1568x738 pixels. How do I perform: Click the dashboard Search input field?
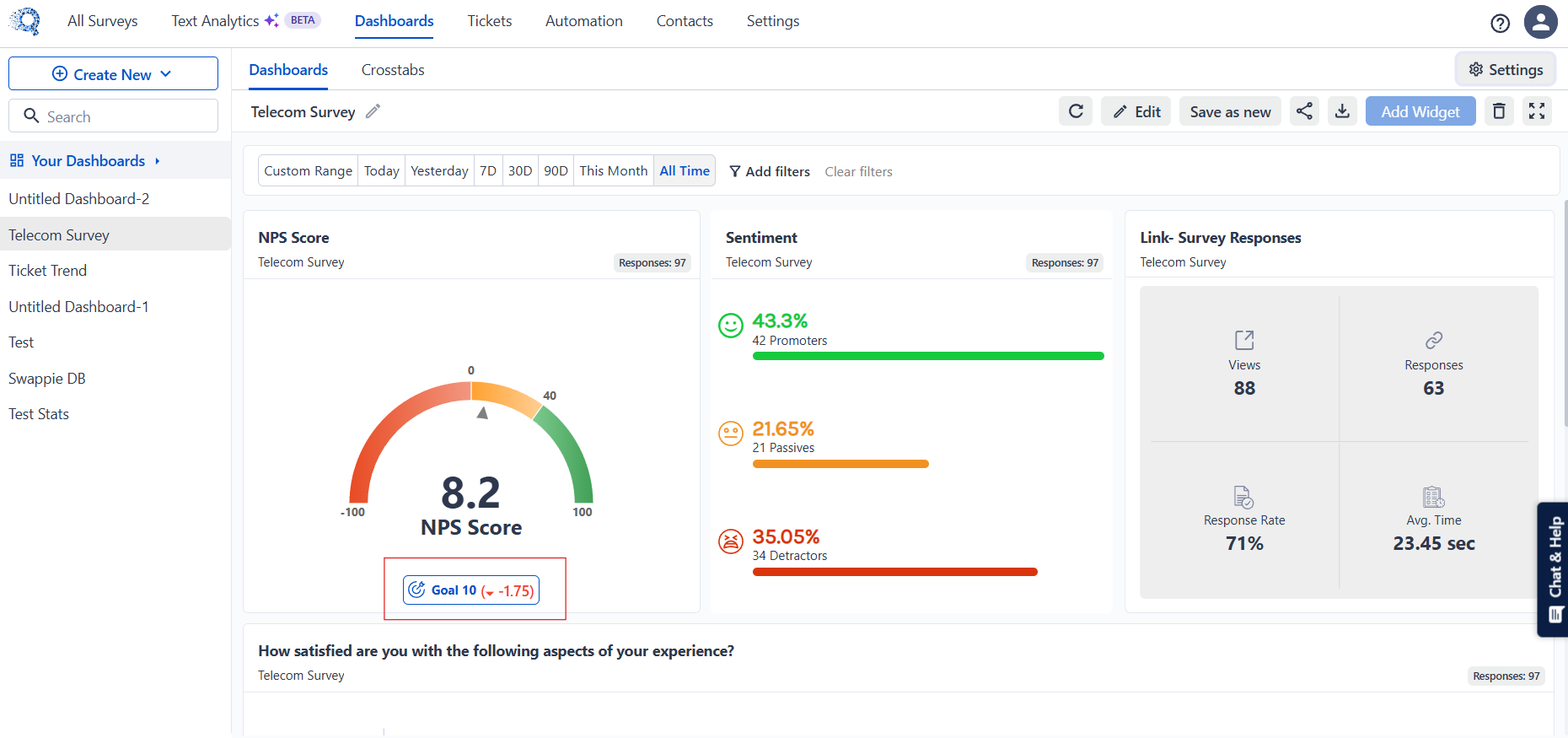tap(113, 116)
